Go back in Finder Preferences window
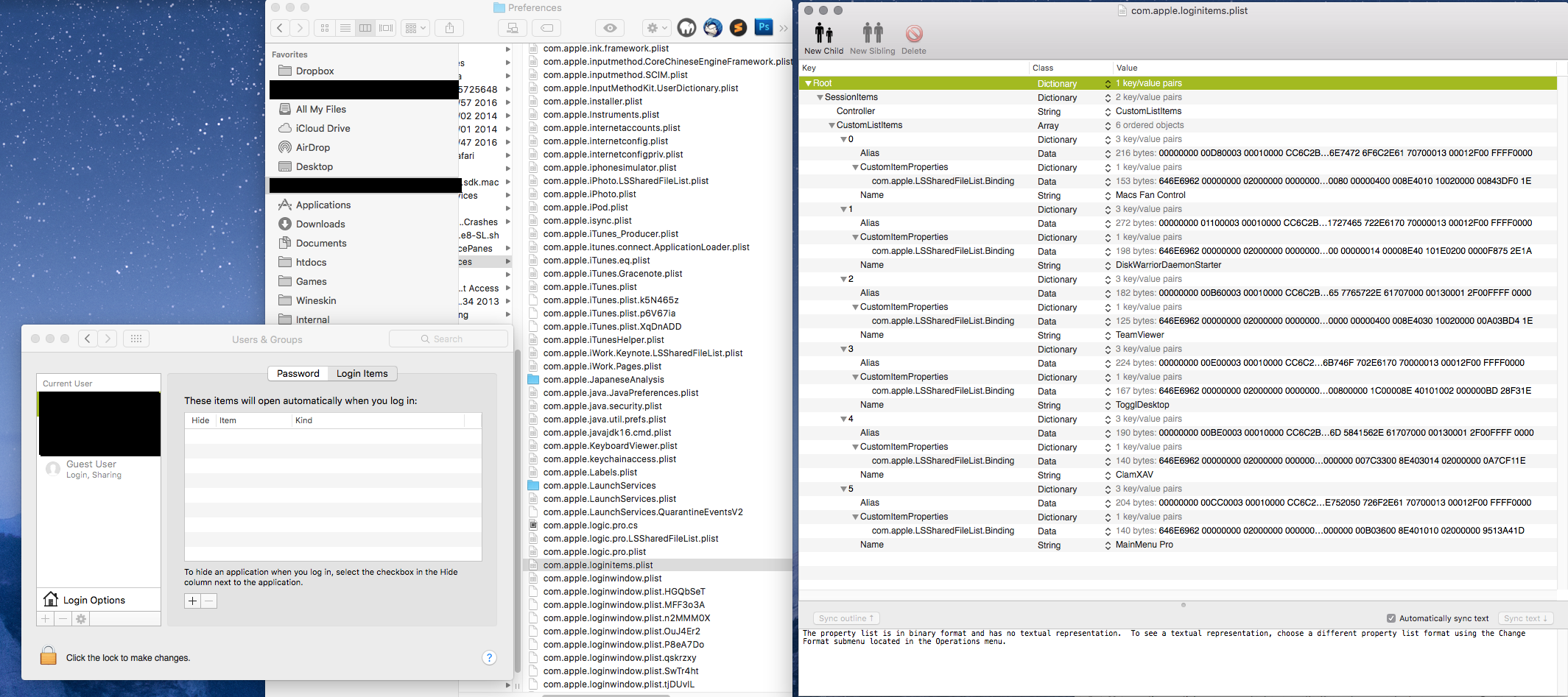The width and height of the screenshot is (1568, 697). (280, 28)
